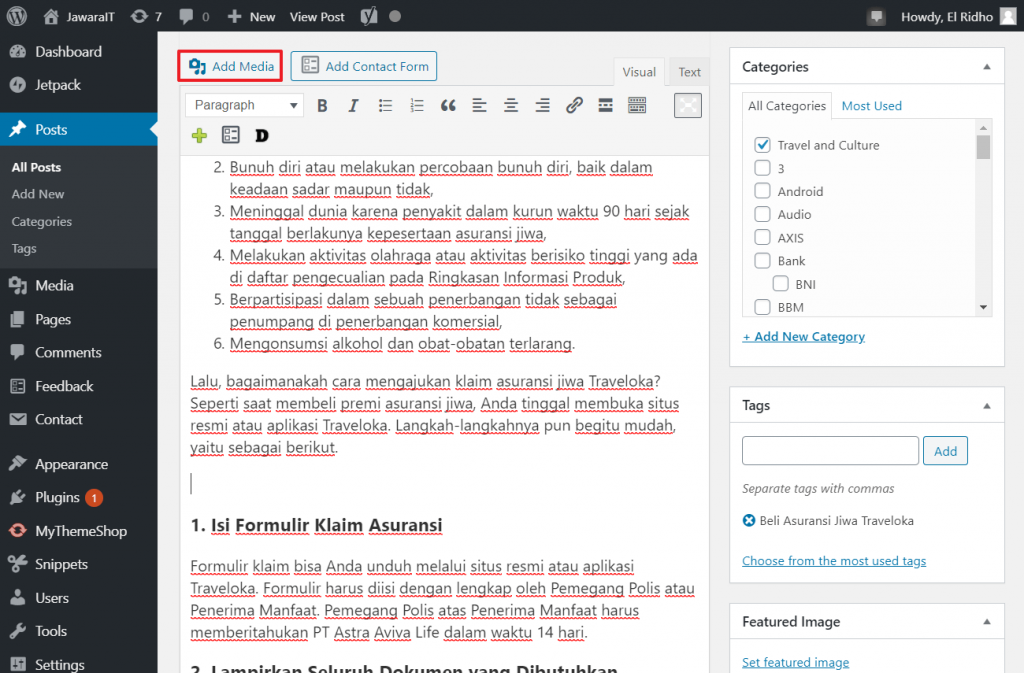The height and width of the screenshot is (673, 1024).
Task: Open the Set featured image link
Action: [x=795, y=662]
